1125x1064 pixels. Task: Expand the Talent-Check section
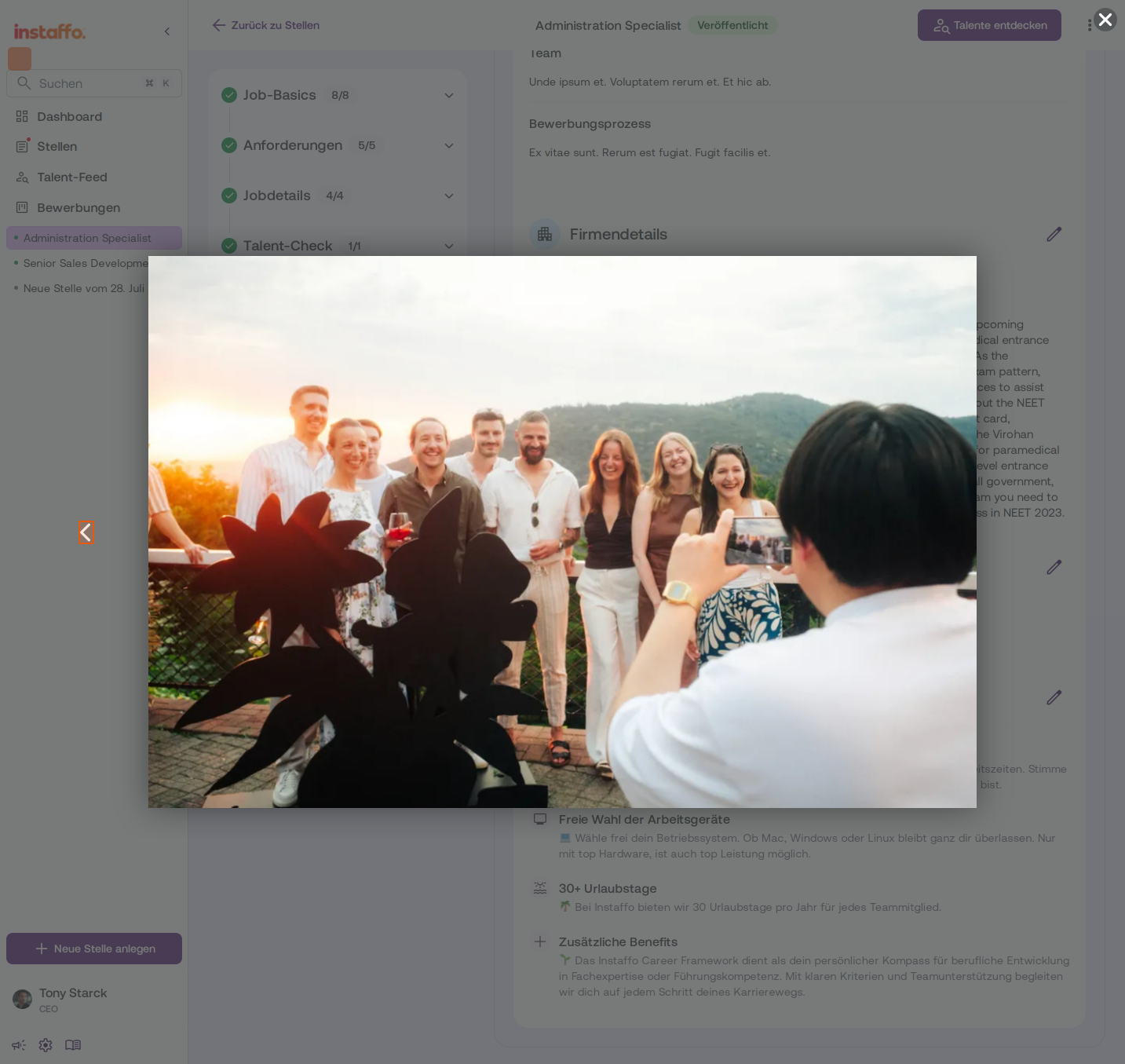tap(449, 246)
